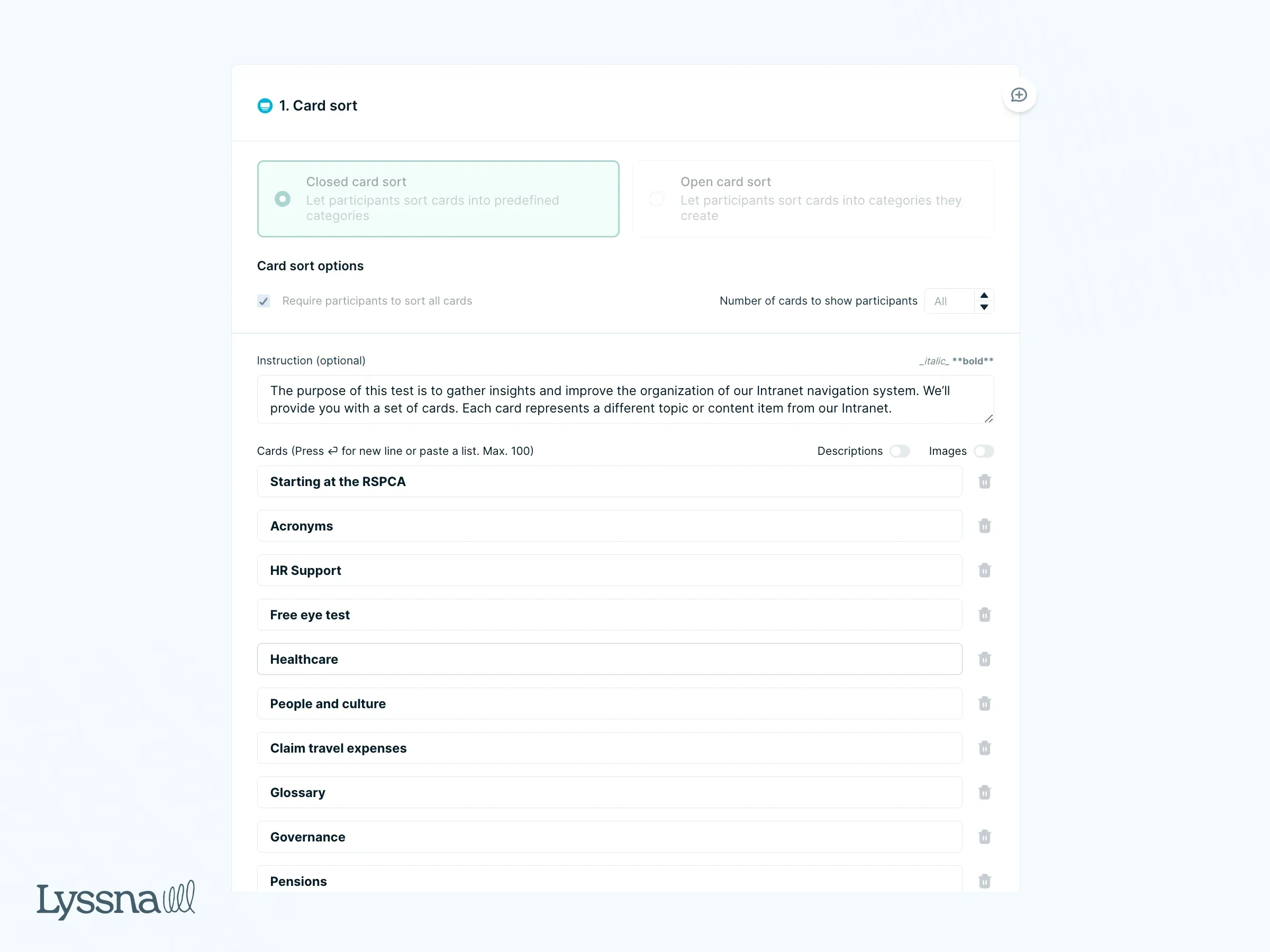1270x952 pixels.
Task: Select the Closed card sort option
Action: coord(283,199)
